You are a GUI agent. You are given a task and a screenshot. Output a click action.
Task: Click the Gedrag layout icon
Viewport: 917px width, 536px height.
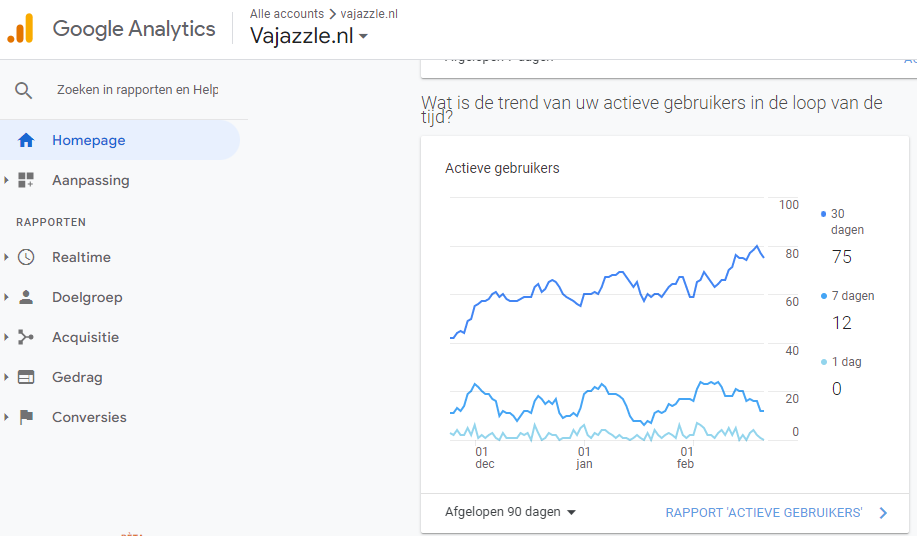coord(26,377)
